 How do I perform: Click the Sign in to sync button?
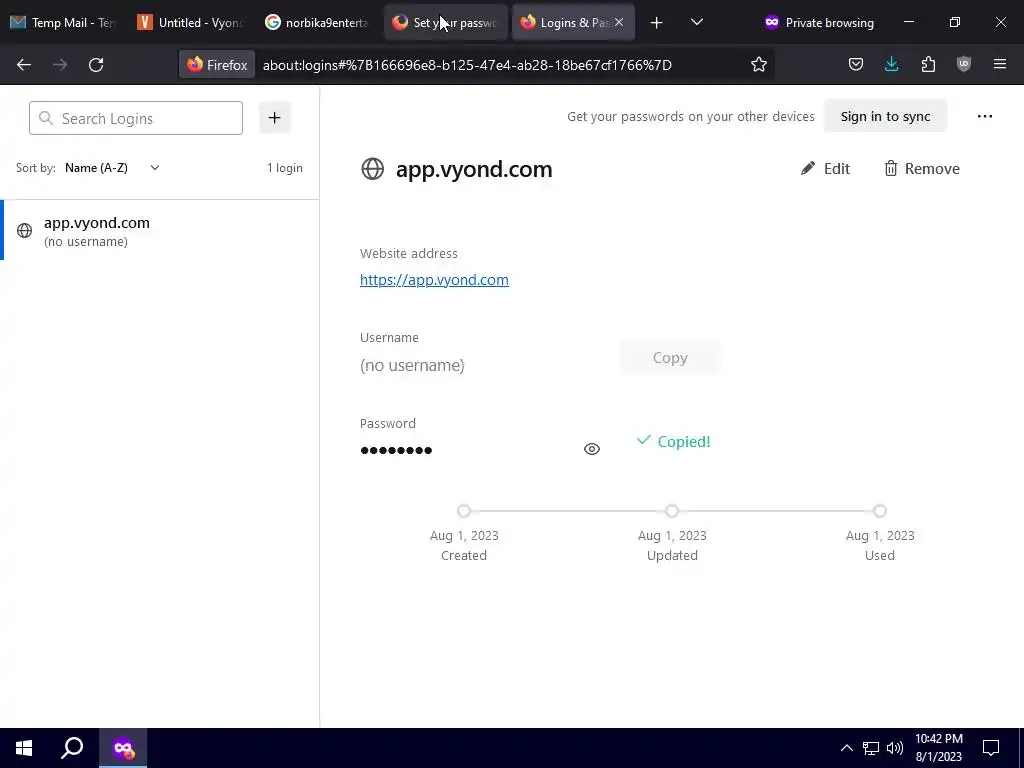click(885, 116)
